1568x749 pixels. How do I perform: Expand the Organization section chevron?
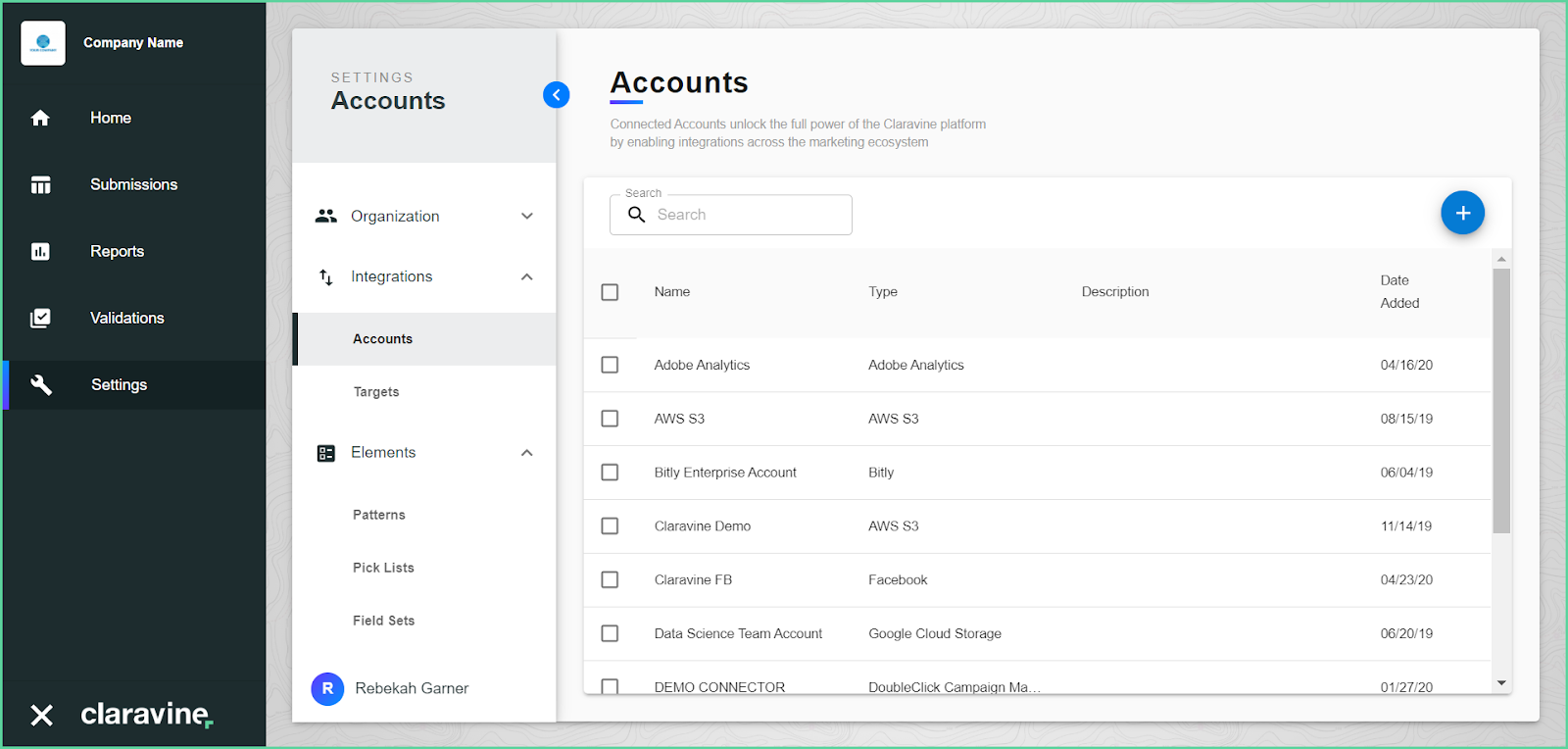[527, 216]
